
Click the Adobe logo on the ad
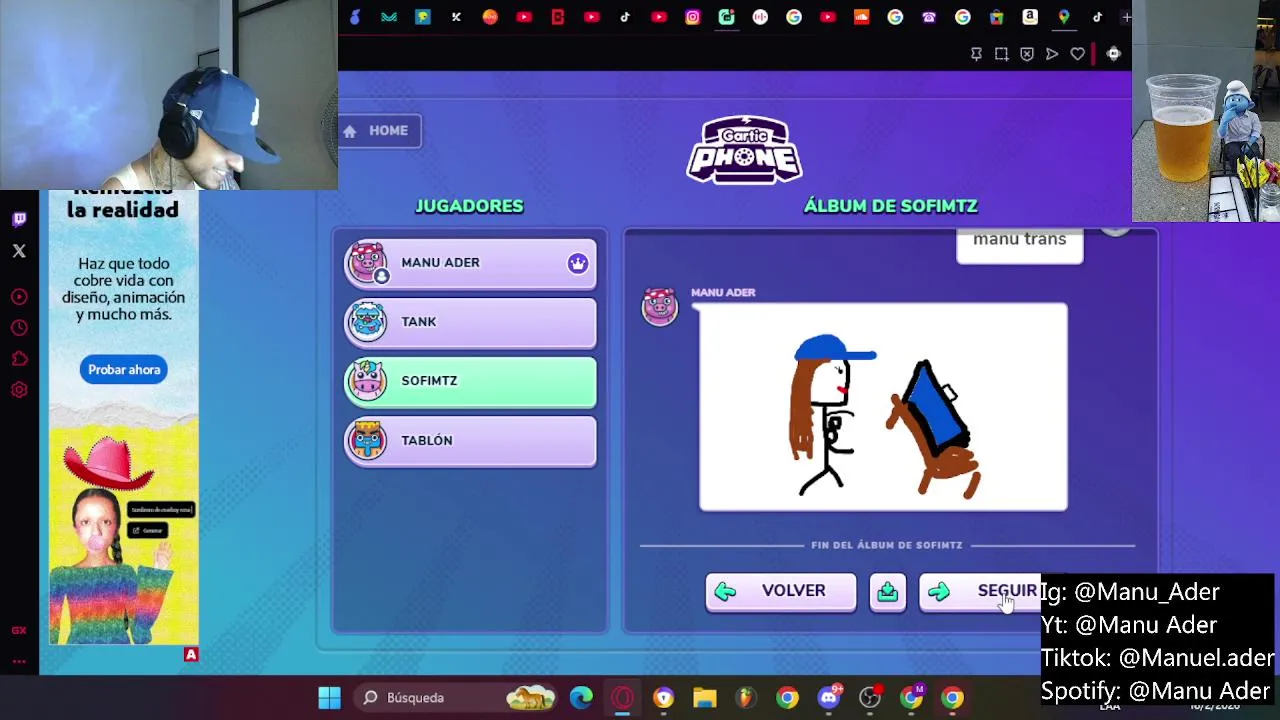[191, 654]
